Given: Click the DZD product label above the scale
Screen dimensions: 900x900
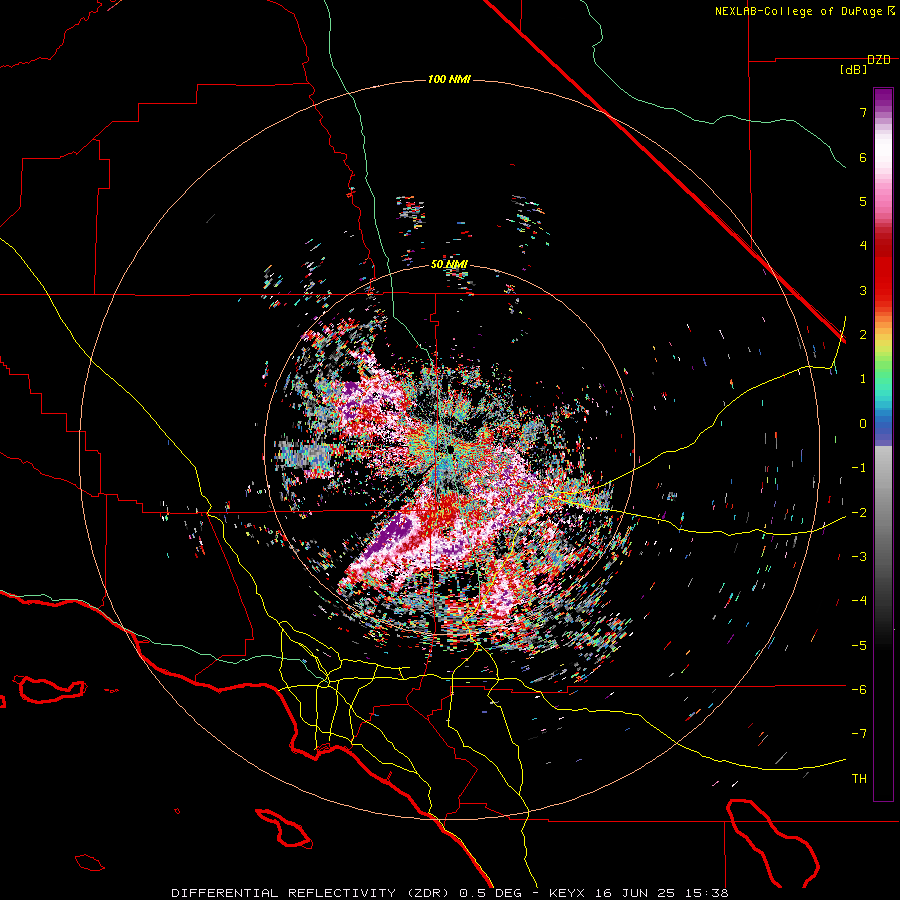Looking at the screenshot, I should coord(879,60).
